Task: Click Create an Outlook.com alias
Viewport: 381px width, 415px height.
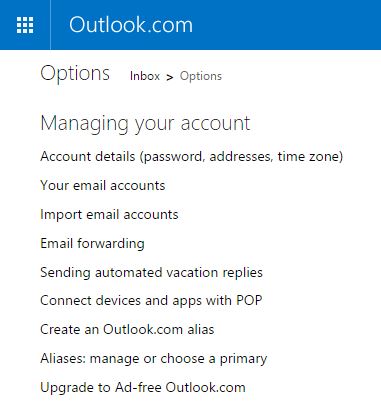Action: [x=127, y=330]
